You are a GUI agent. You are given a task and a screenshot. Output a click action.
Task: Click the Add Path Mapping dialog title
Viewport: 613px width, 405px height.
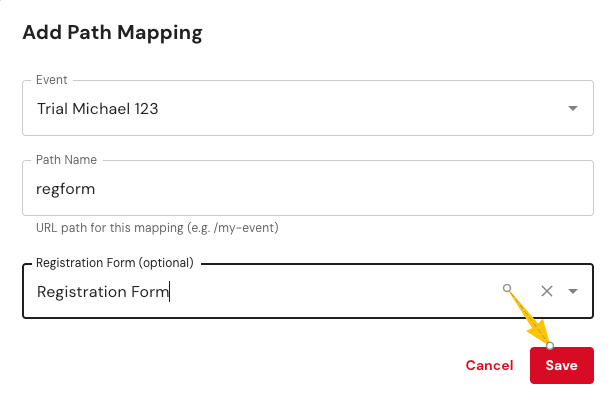(112, 33)
